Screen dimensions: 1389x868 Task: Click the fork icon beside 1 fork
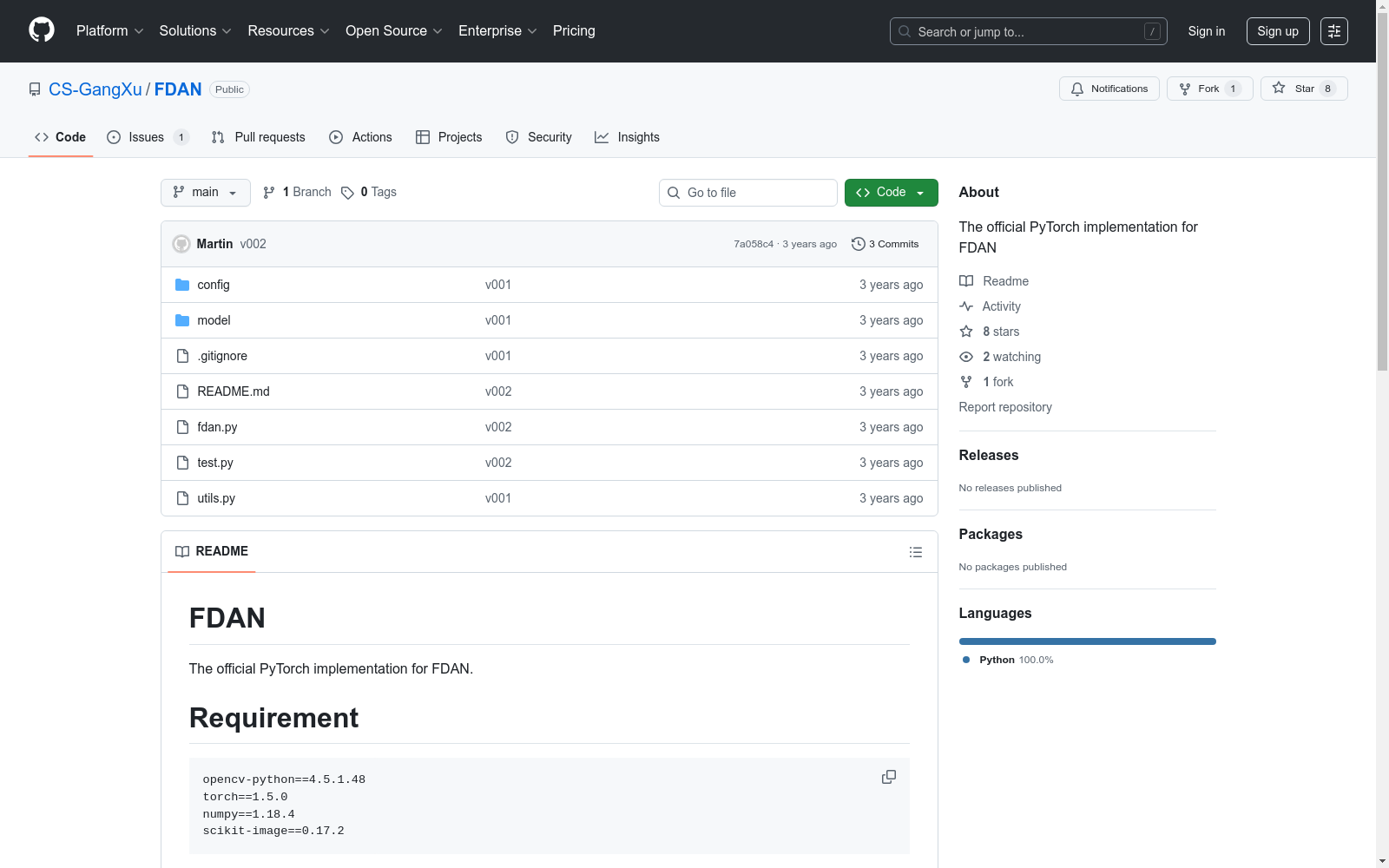click(x=966, y=382)
